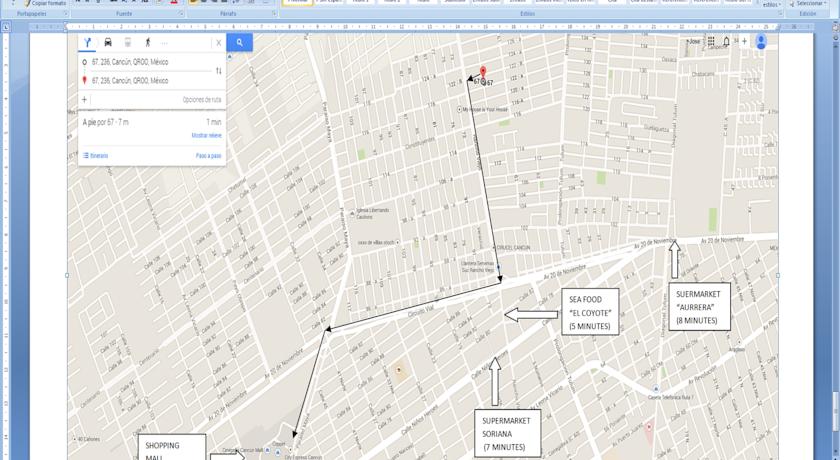Click the CIRUCEL CANCUN map label
Image resolution: width=840 pixels, height=460 pixels.
click(x=513, y=247)
